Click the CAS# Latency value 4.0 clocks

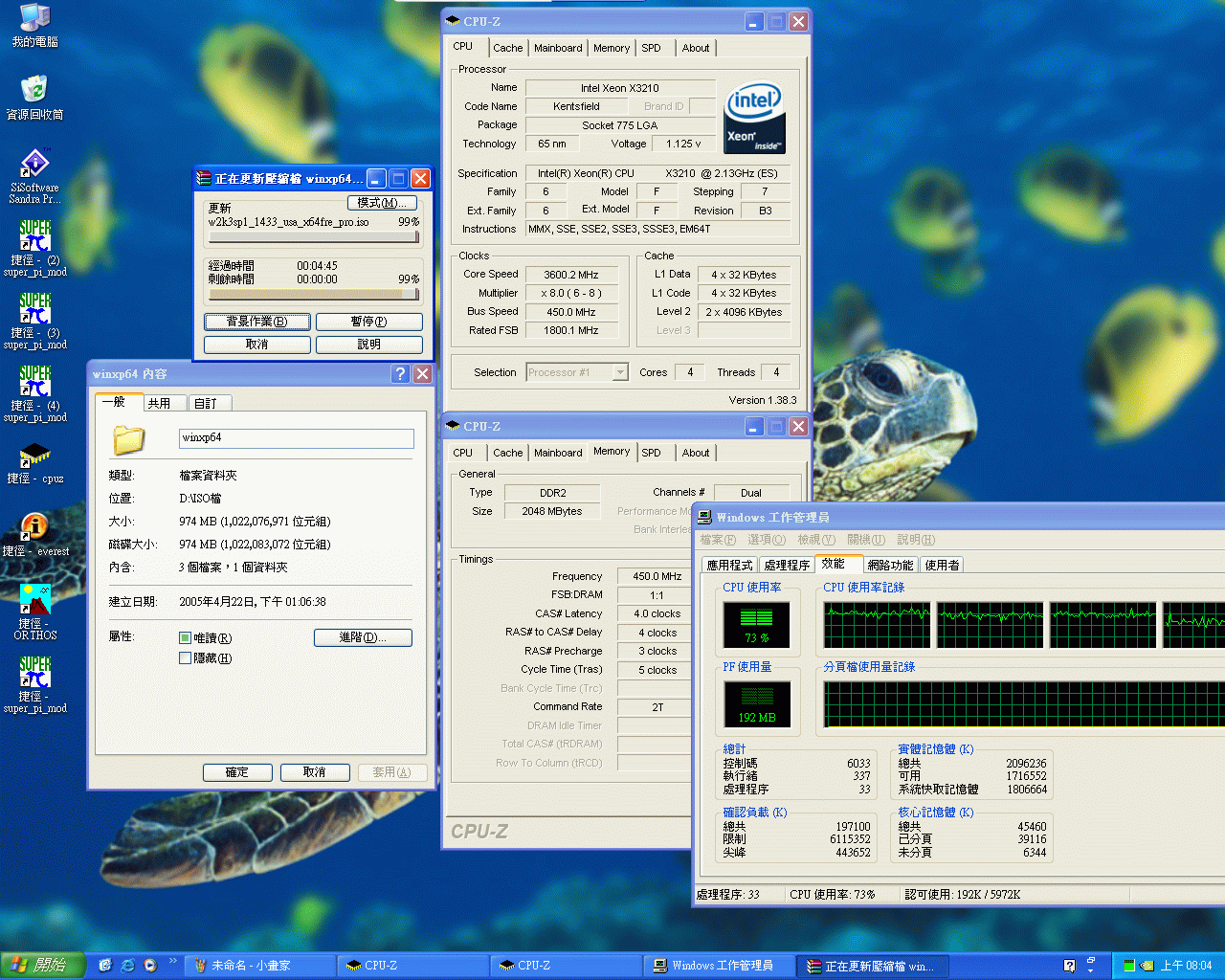pos(657,614)
